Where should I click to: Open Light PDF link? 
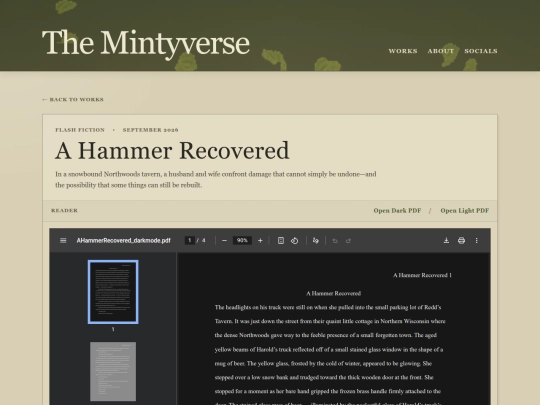click(x=465, y=210)
